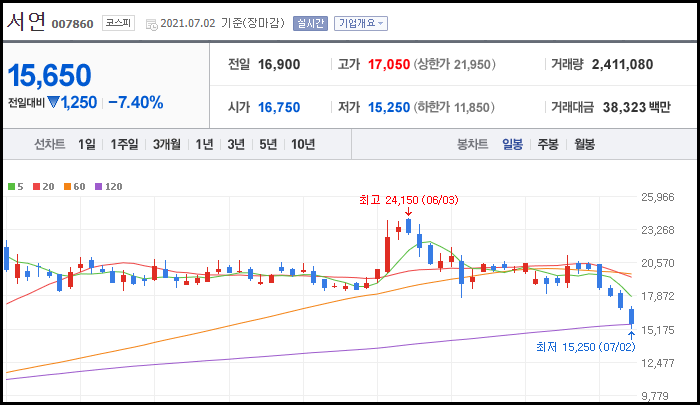This screenshot has width=700, height=405.
Task: Click the red 20-day moving average swatch
Action: (37, 187)
